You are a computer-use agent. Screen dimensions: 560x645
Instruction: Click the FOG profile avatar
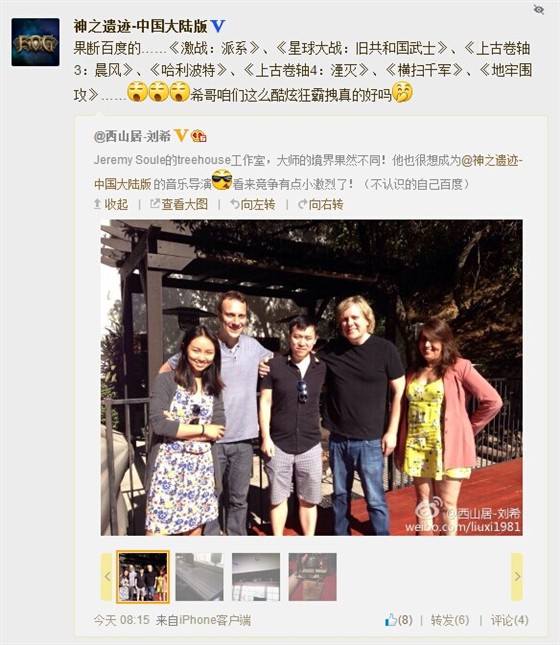coord(35,42)
